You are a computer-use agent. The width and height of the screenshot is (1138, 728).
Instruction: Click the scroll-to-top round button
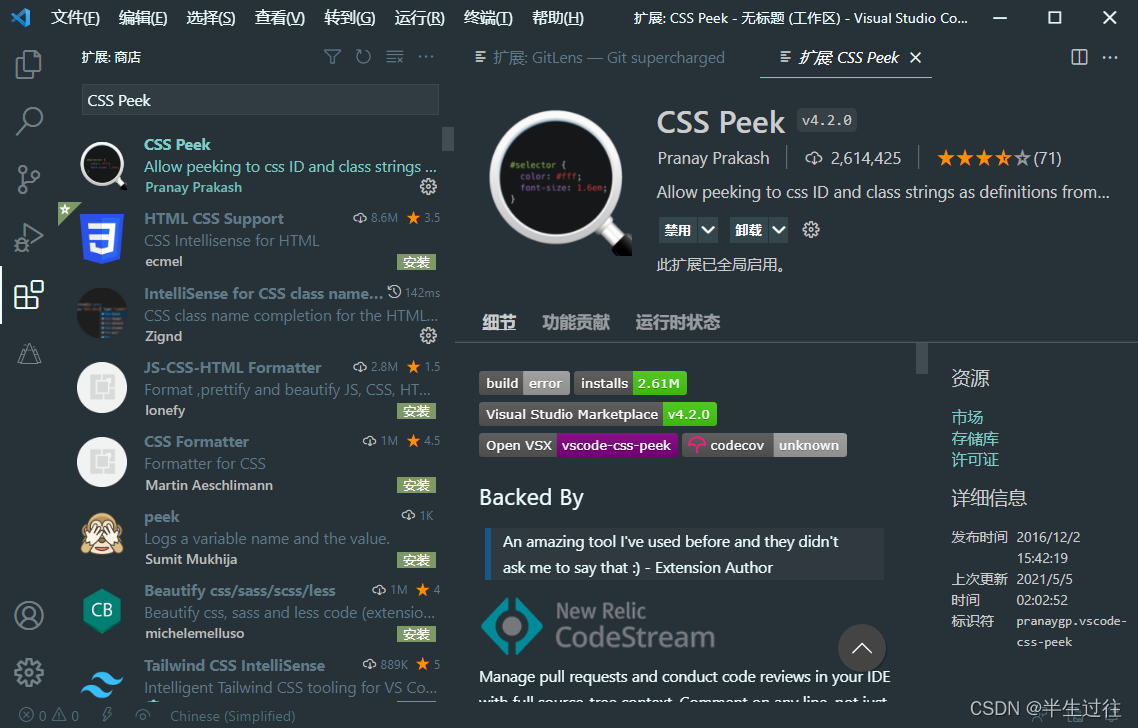861,648
